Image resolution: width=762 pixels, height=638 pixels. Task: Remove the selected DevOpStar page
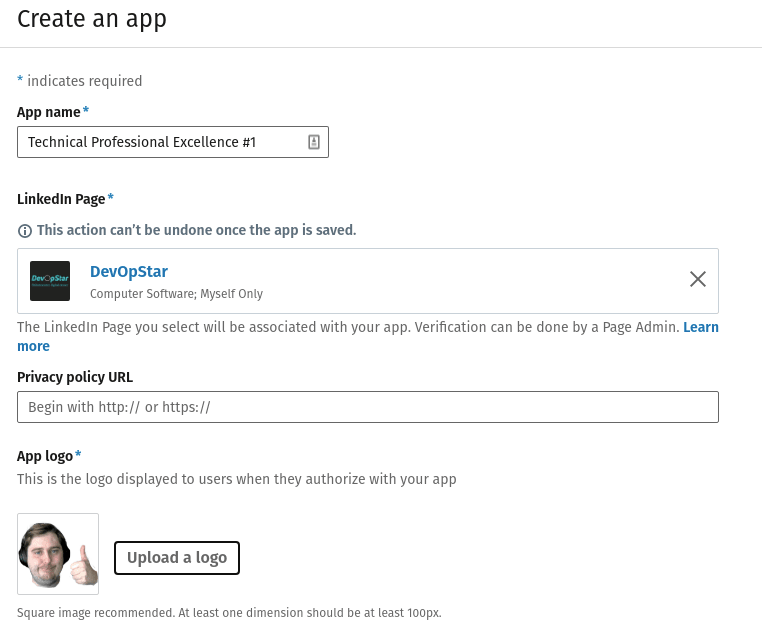tap(697, 279)
